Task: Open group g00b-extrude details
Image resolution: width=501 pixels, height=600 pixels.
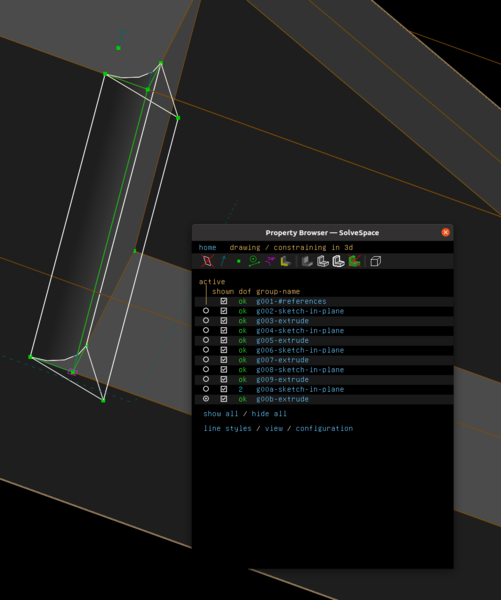Action: (x=282, y=399)
